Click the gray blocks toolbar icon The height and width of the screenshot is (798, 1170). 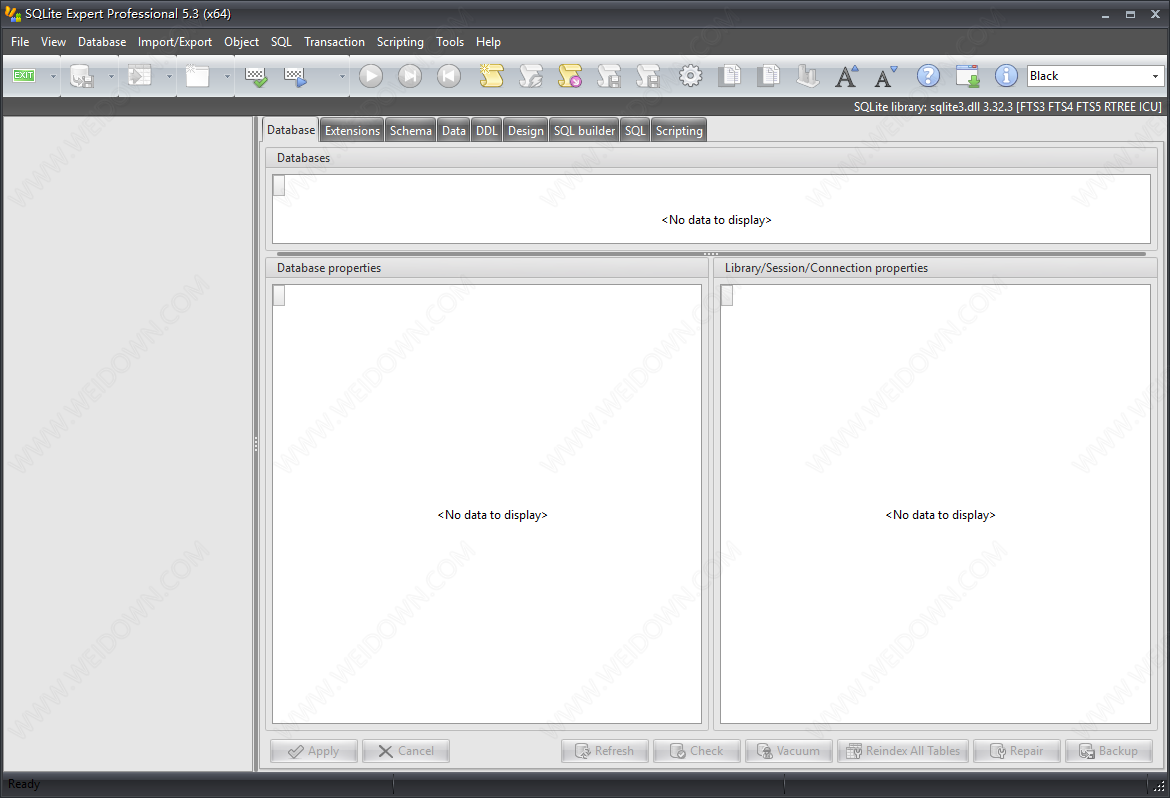click(807, 76)
